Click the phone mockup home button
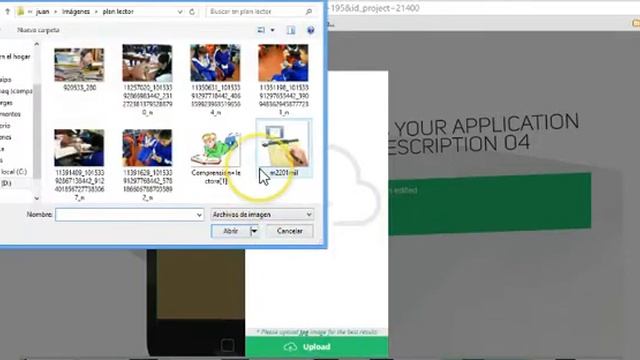Image resolution: width=640 pixels, height=360 pixels. tap(227, 346)
